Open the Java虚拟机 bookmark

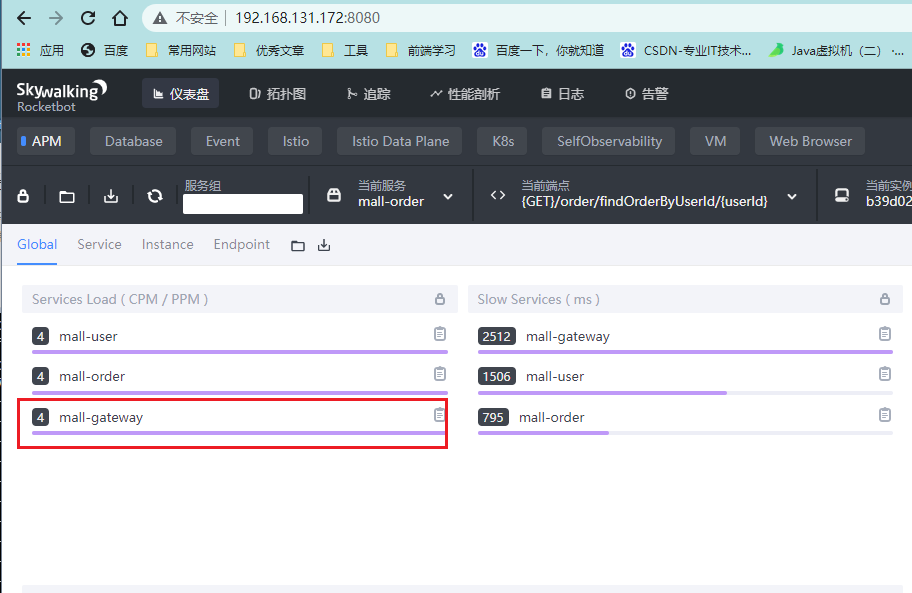click(x=836, y=51)
